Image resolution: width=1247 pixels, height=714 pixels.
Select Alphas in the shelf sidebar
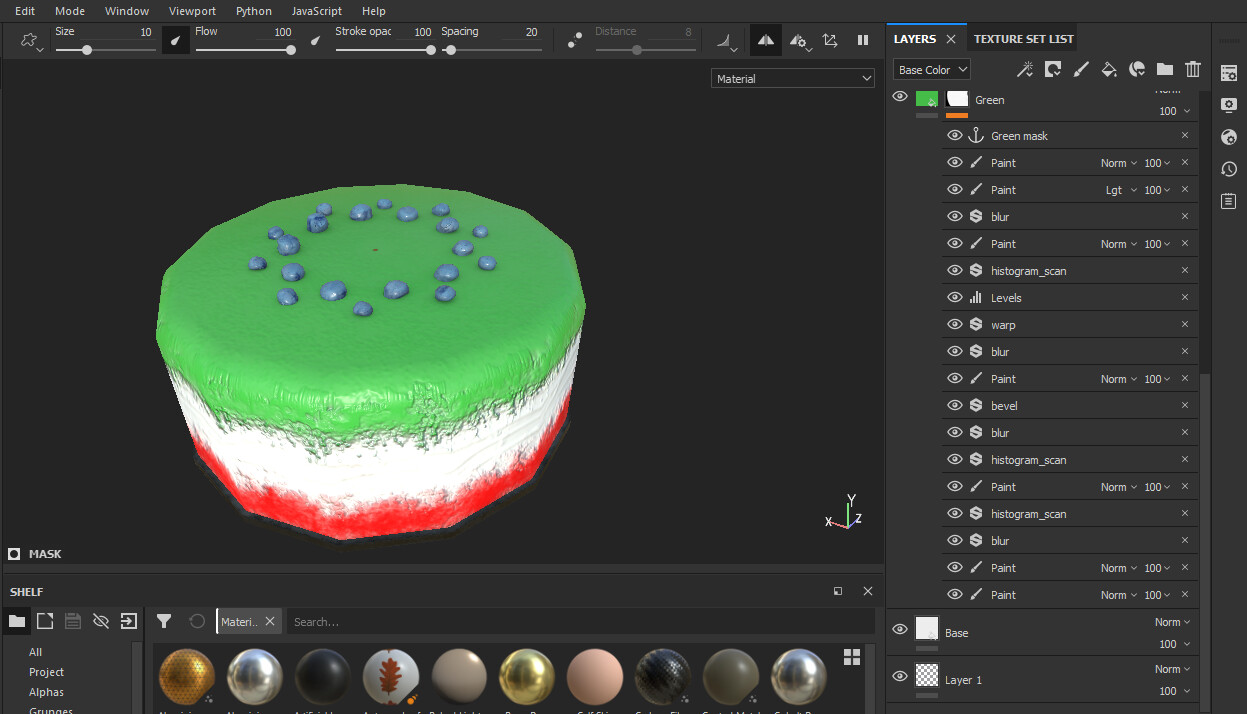[x=46, y=691]
